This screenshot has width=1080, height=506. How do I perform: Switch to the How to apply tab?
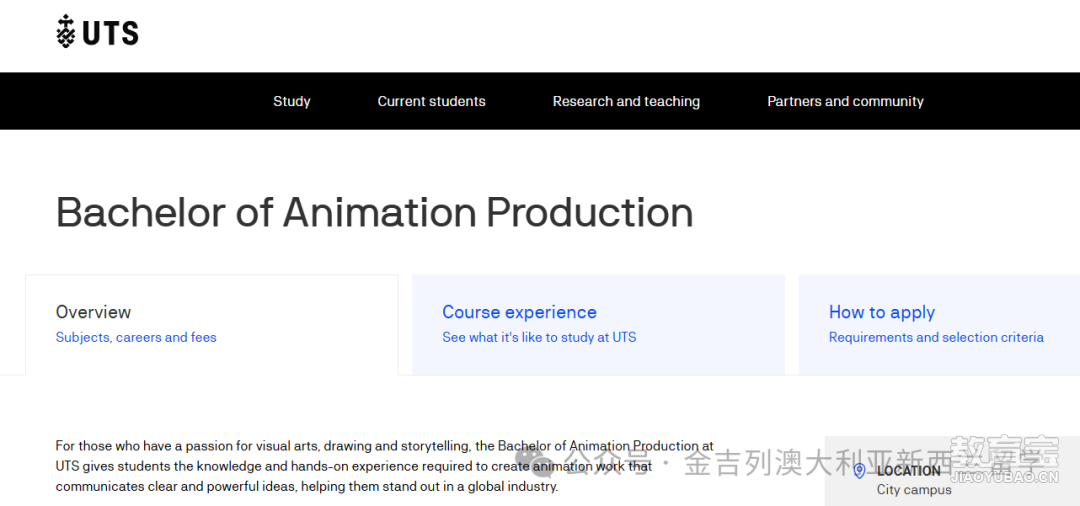(x=939, y=324)
